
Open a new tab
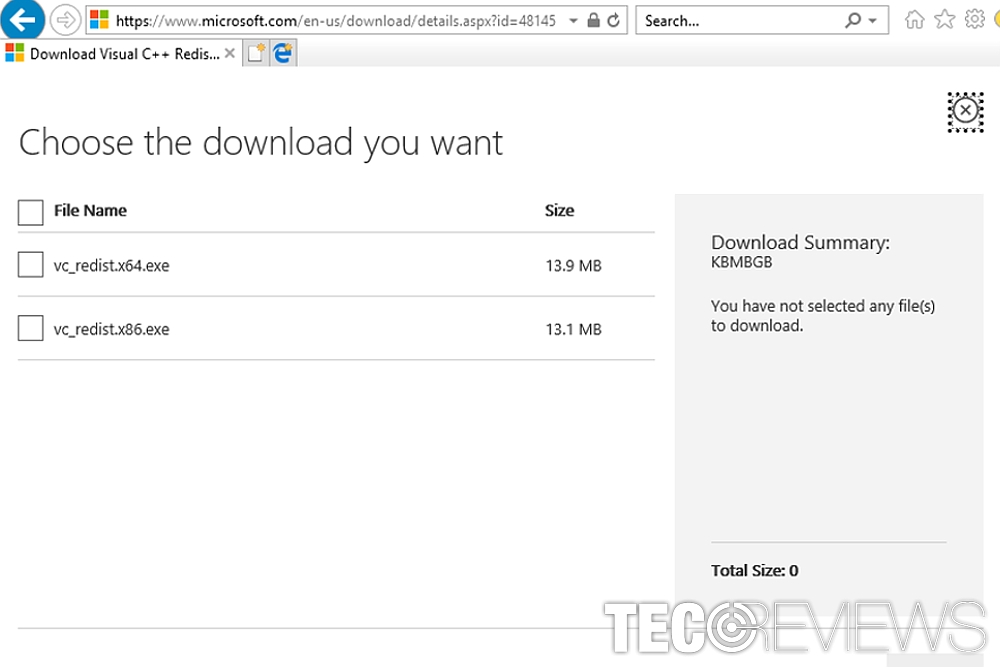tap(256, 53)
